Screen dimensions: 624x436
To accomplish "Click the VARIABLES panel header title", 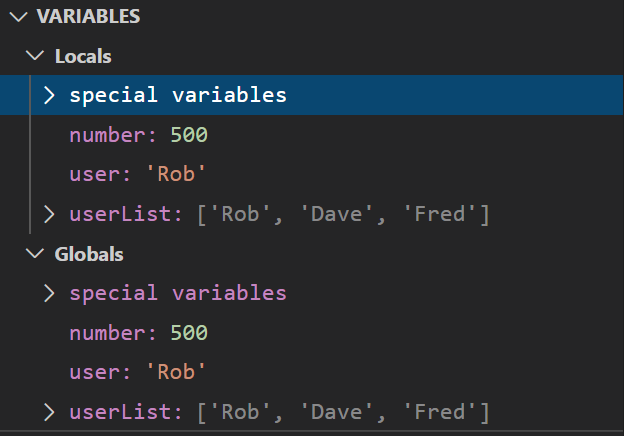I will pos(88,16).
